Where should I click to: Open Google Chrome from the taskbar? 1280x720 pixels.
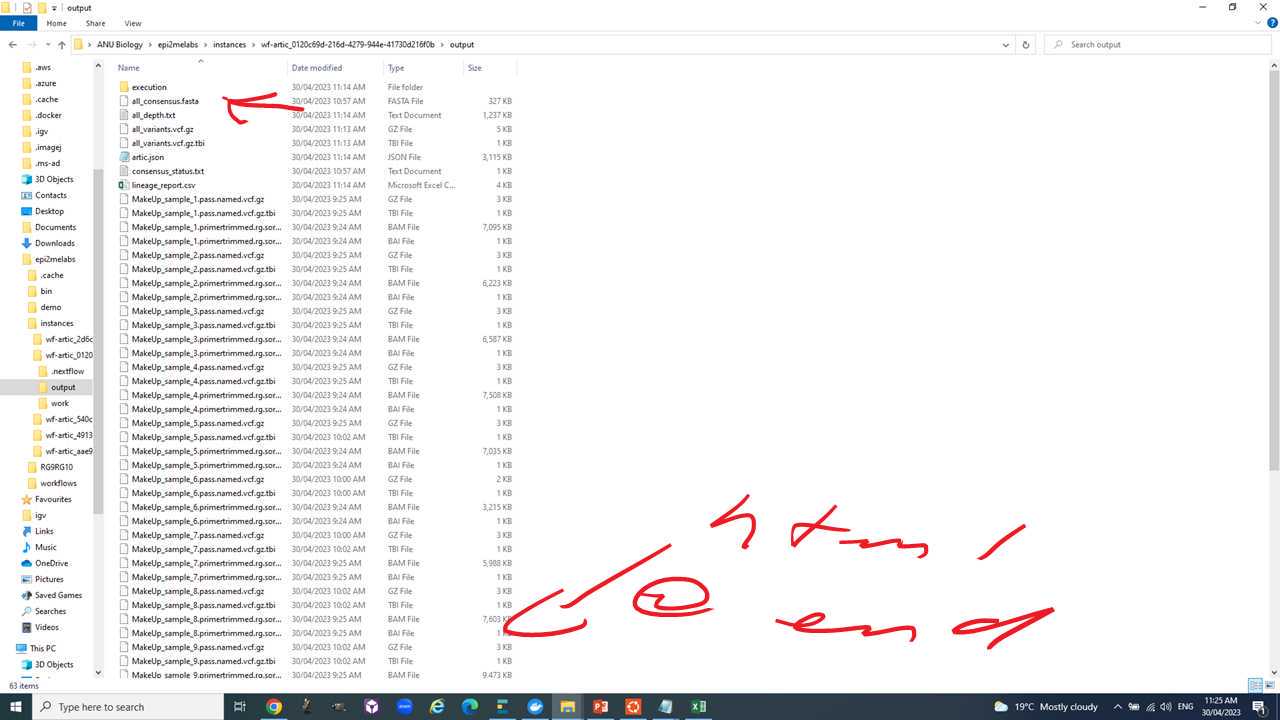[x=273, y=707]
